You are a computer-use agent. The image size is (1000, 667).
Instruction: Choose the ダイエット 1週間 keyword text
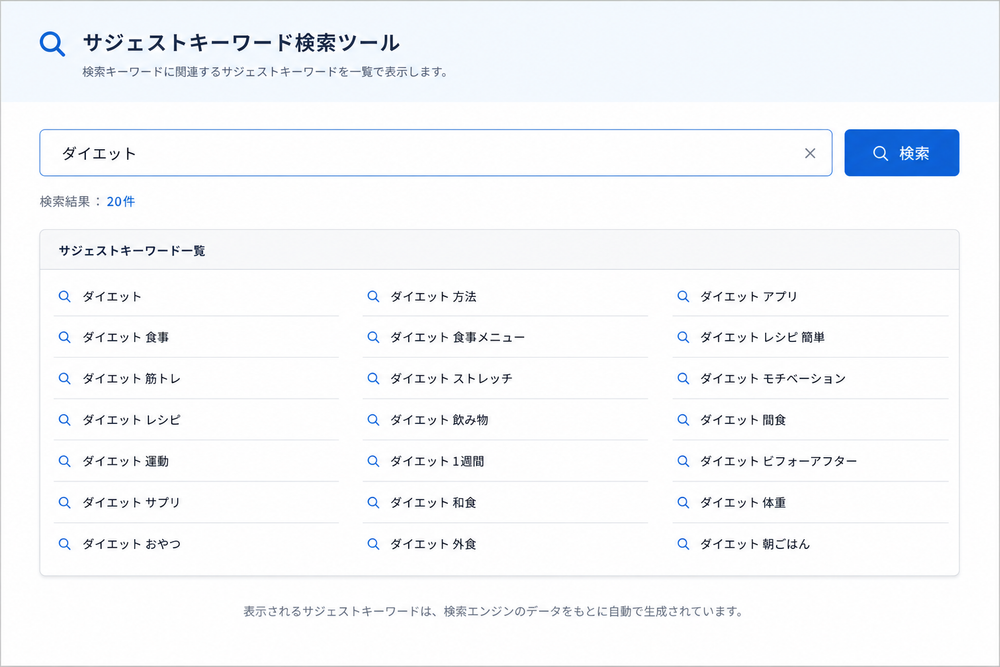tap(438, 461)
